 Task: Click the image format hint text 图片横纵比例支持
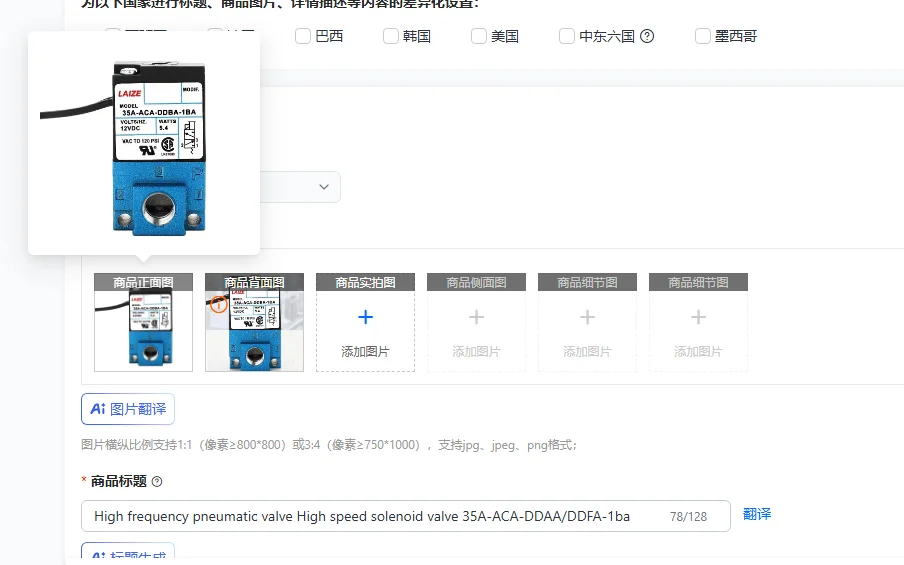tap(329, 445)
